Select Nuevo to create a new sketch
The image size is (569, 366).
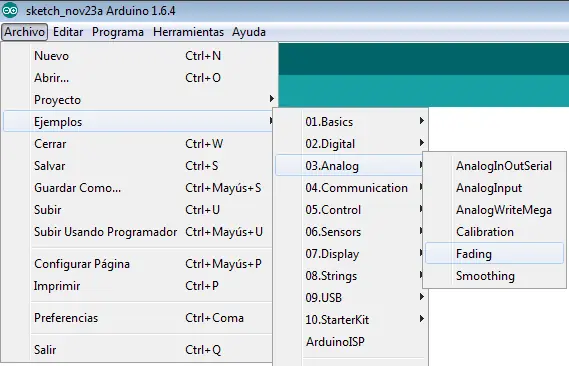[x=138, y=56]
